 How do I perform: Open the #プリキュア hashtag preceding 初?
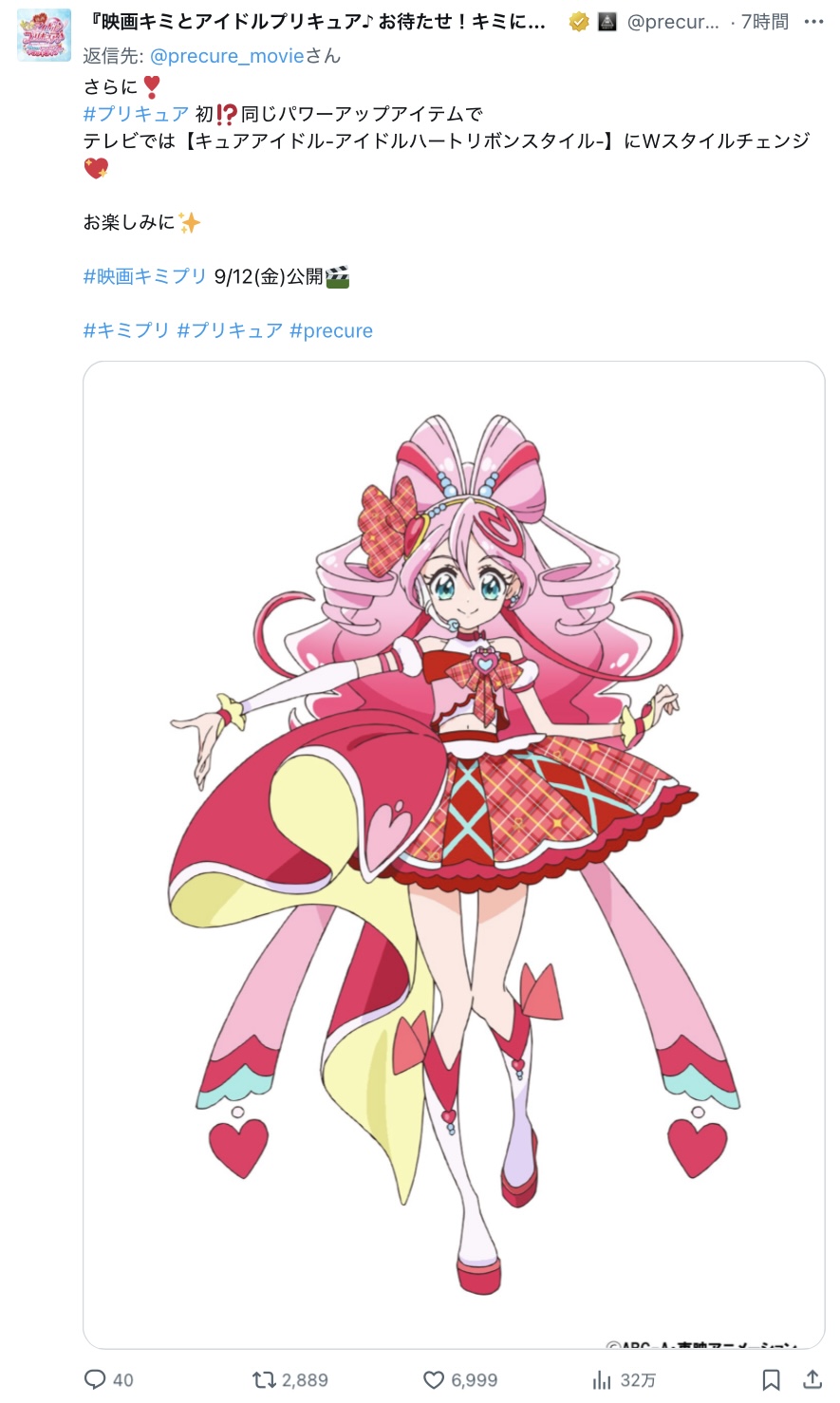(x=136, y=114)
